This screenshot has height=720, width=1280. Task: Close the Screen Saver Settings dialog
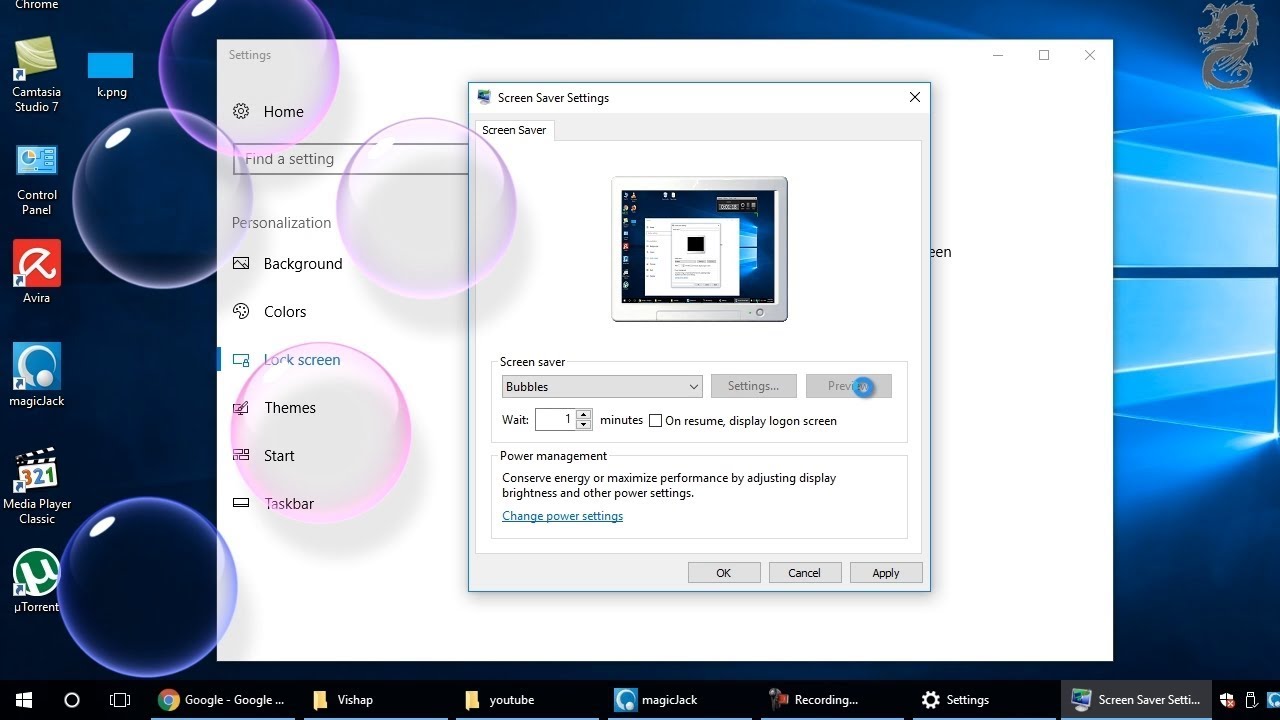pos(914,97)
